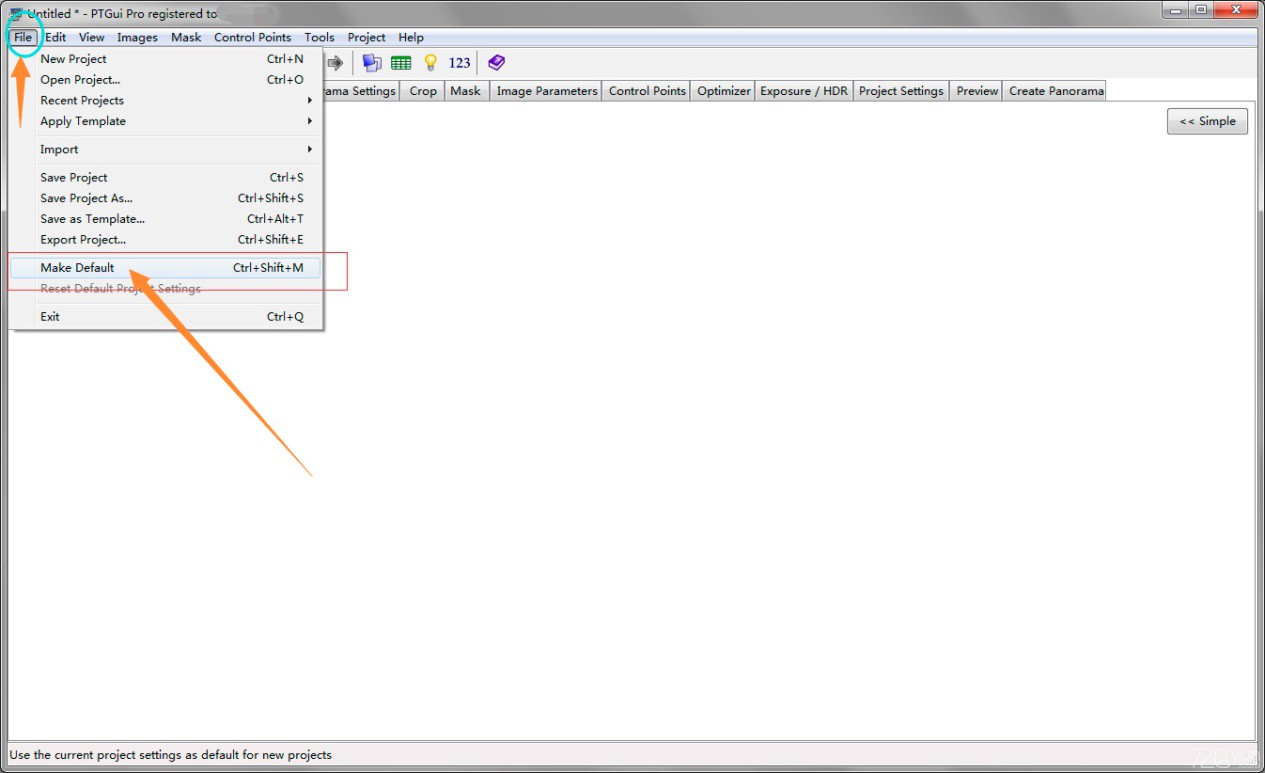Open the 123 numerical transform tool

(459, 63)
